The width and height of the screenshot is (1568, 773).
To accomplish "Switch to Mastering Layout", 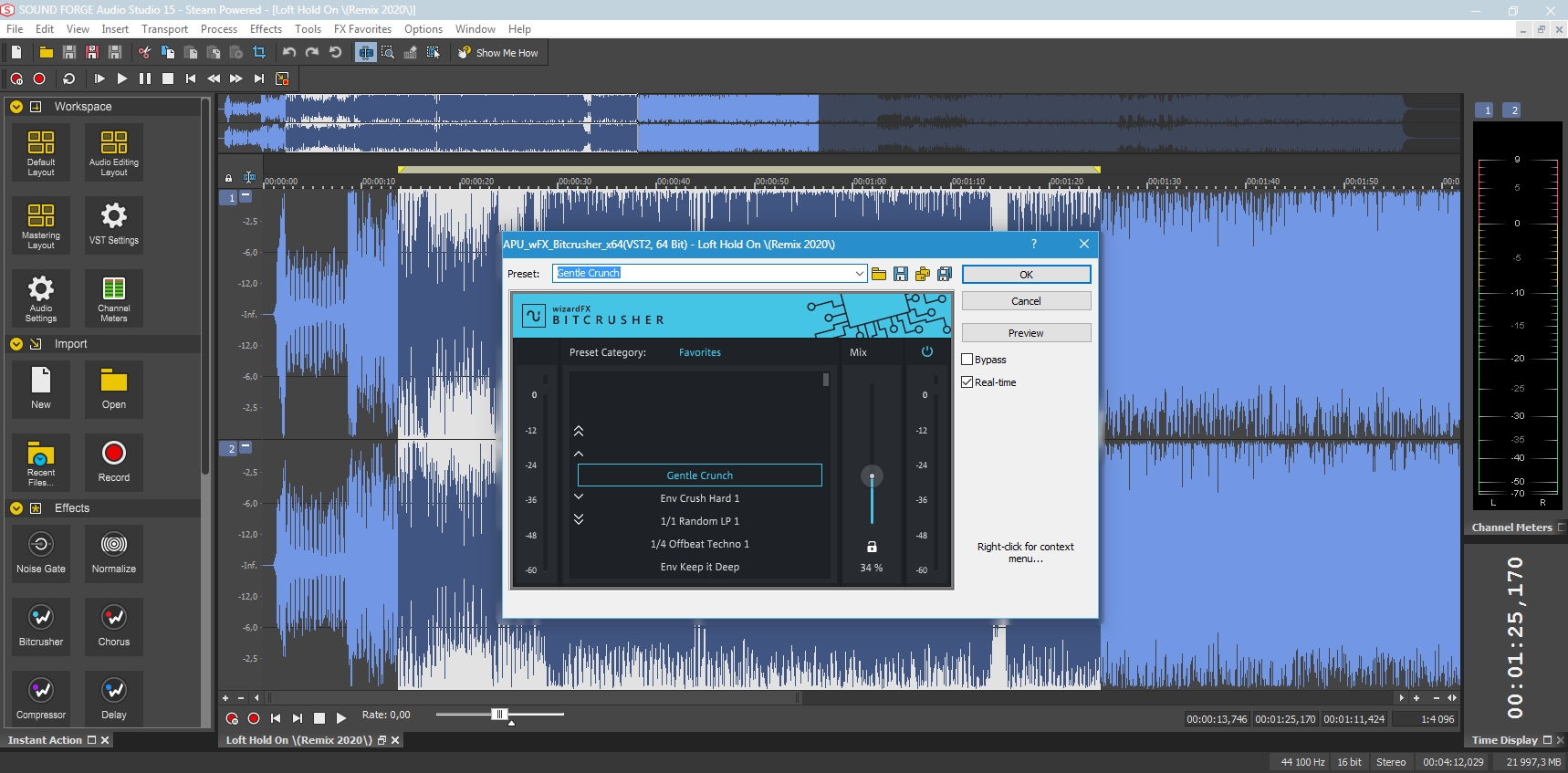I will [x=41, y=225].
